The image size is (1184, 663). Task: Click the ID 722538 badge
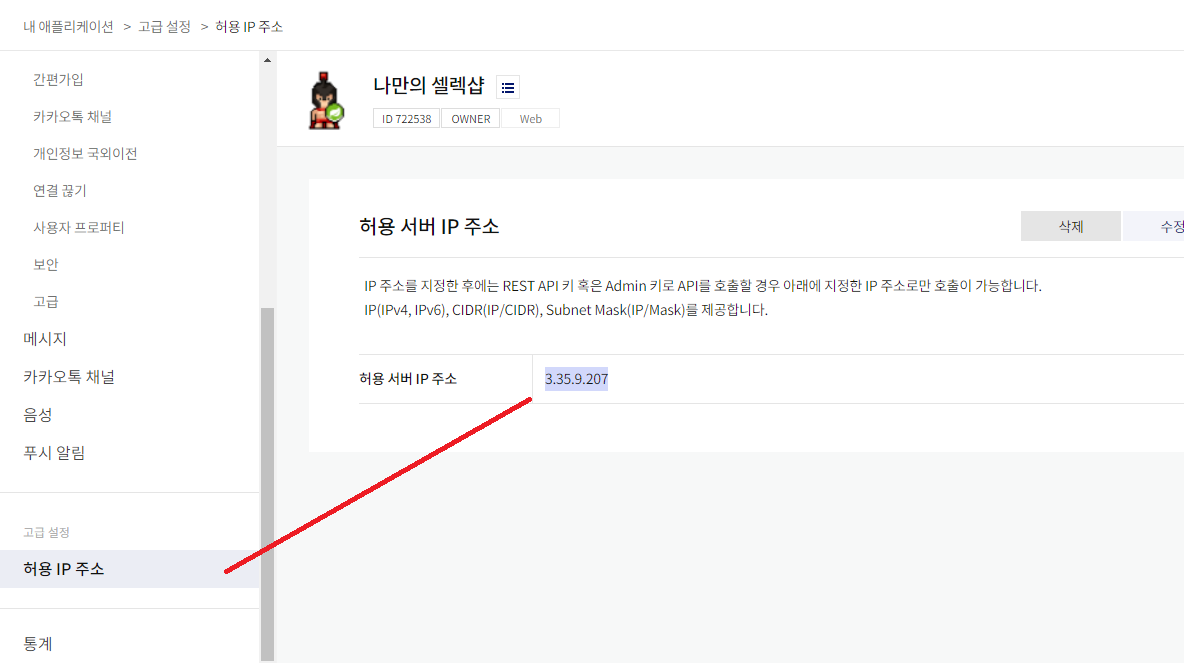[406, 119]
